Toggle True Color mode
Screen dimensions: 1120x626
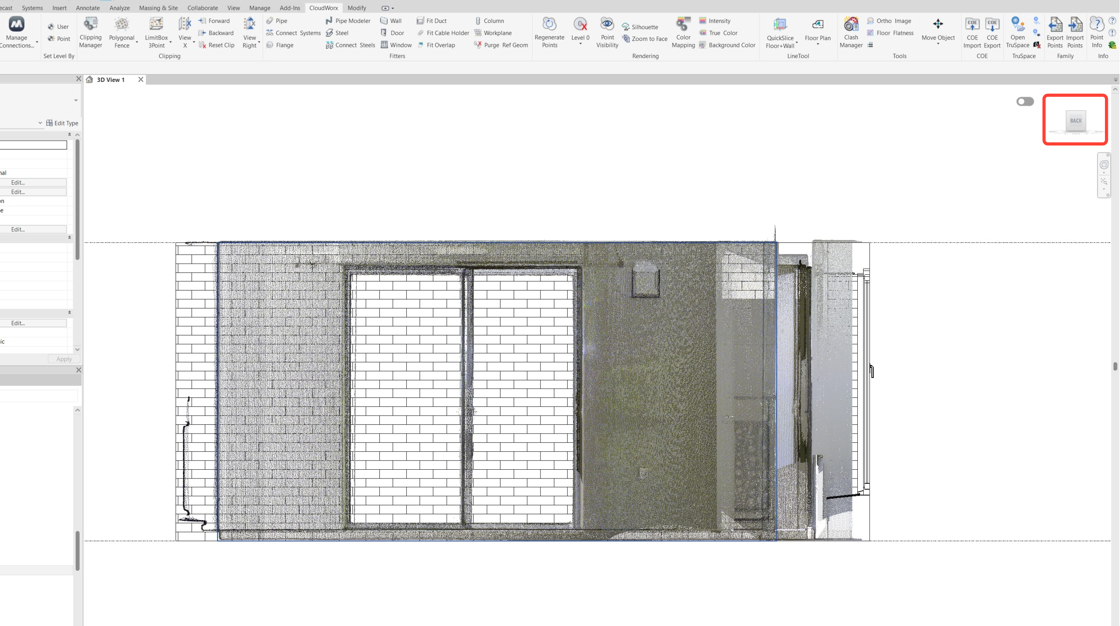[718, 33]
